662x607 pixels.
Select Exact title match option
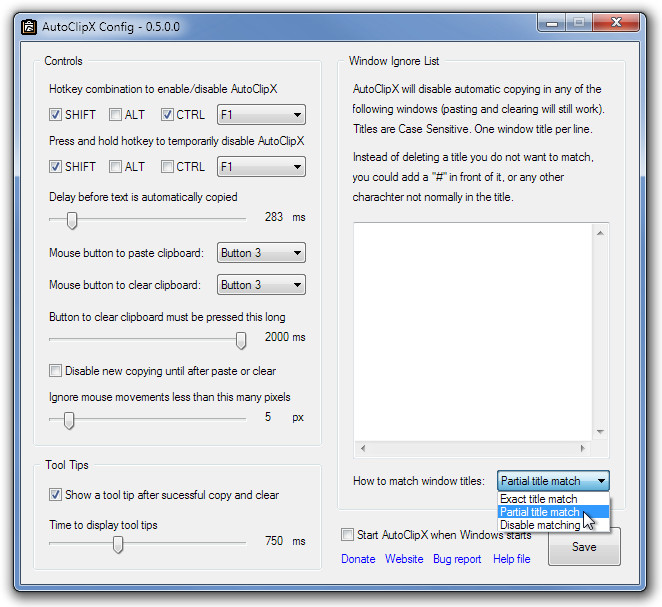[x=553, y=499]
